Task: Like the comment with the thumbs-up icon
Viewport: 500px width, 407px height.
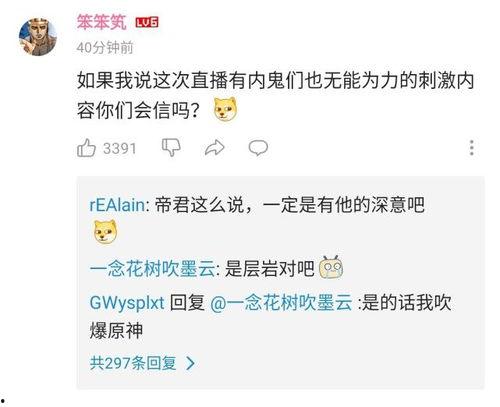Action: (x=86, y=148)
